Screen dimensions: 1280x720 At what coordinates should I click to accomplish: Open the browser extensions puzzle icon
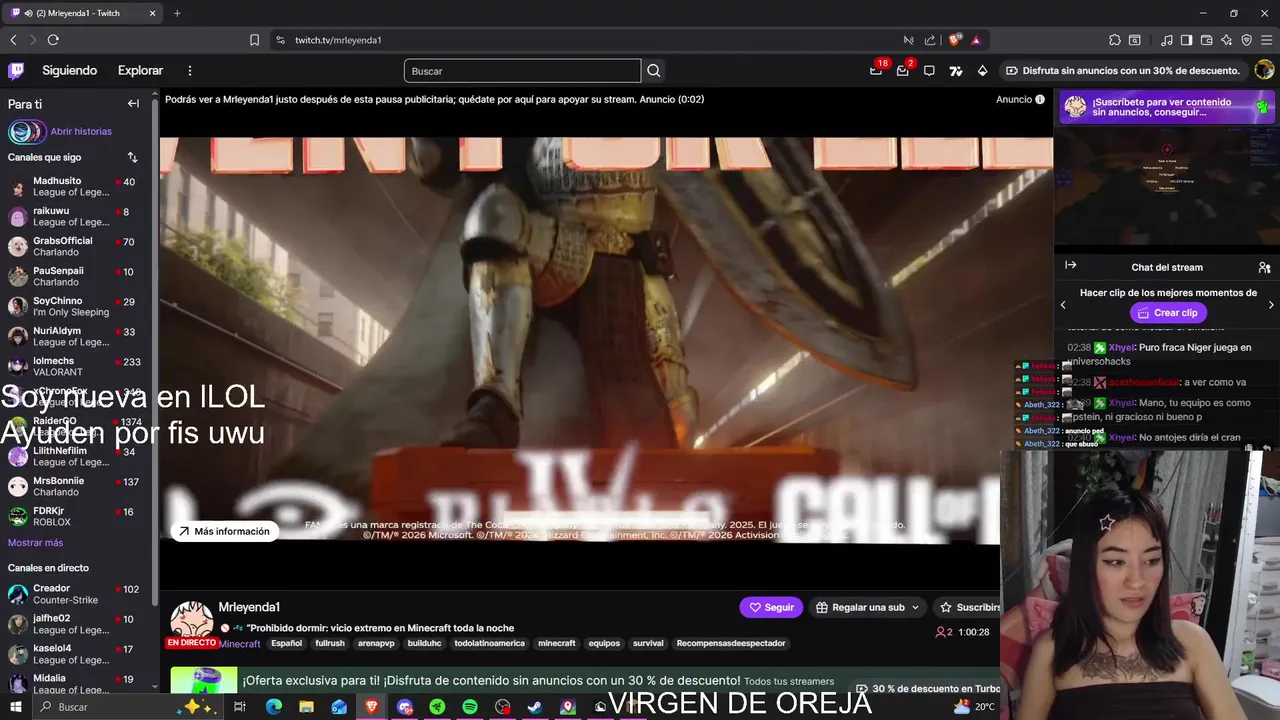tap(1114, 40)
